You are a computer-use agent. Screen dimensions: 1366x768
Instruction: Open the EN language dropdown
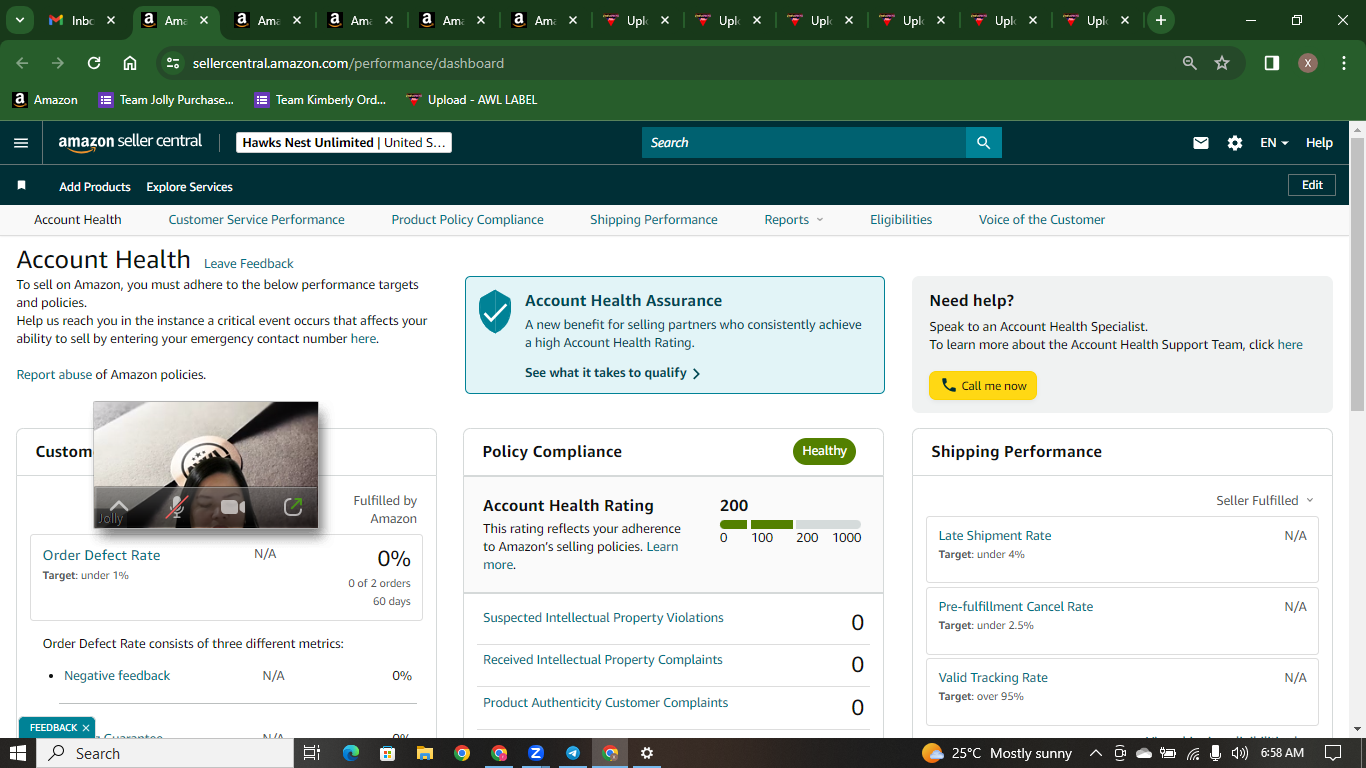point(1274,143)
